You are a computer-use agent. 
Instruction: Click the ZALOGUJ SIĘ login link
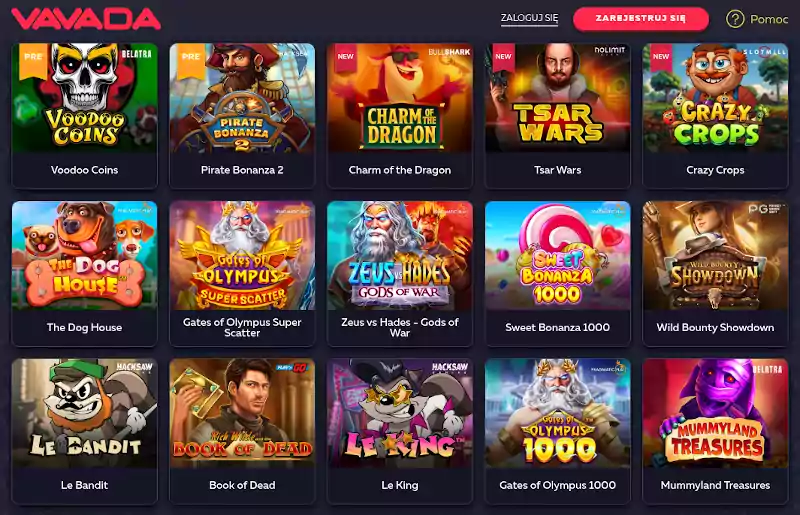click(529, 18)
